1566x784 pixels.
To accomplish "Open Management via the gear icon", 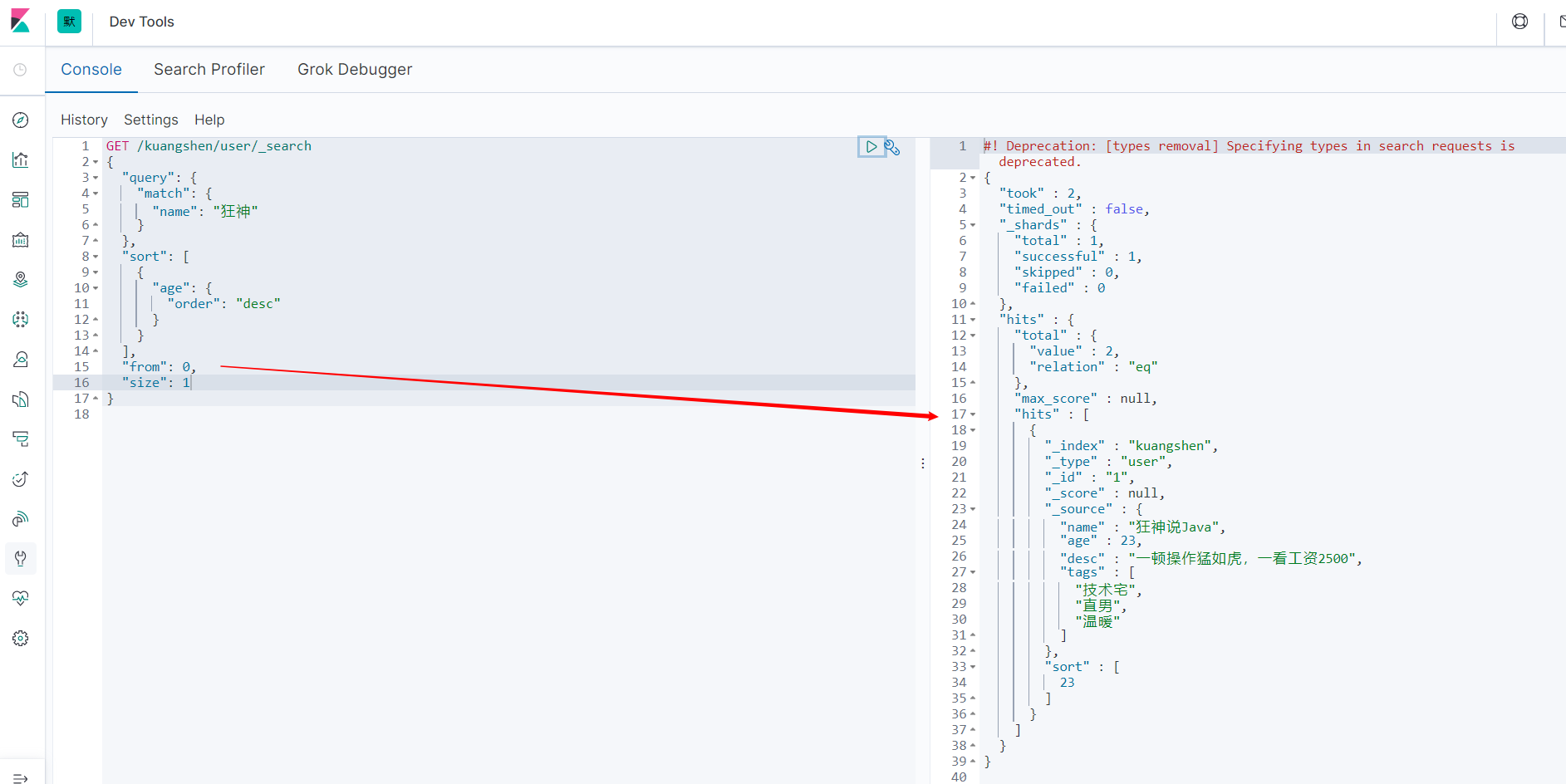I will pos(21,638).
